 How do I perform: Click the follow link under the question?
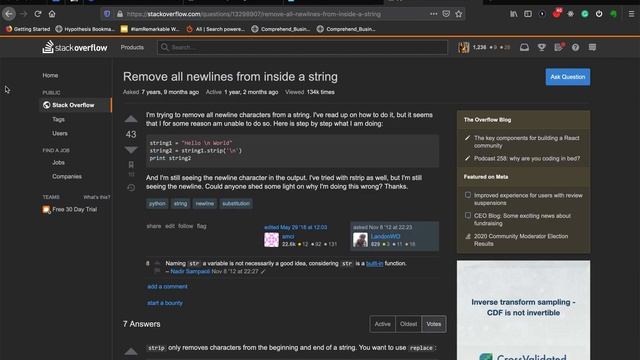tap(185, 226)
